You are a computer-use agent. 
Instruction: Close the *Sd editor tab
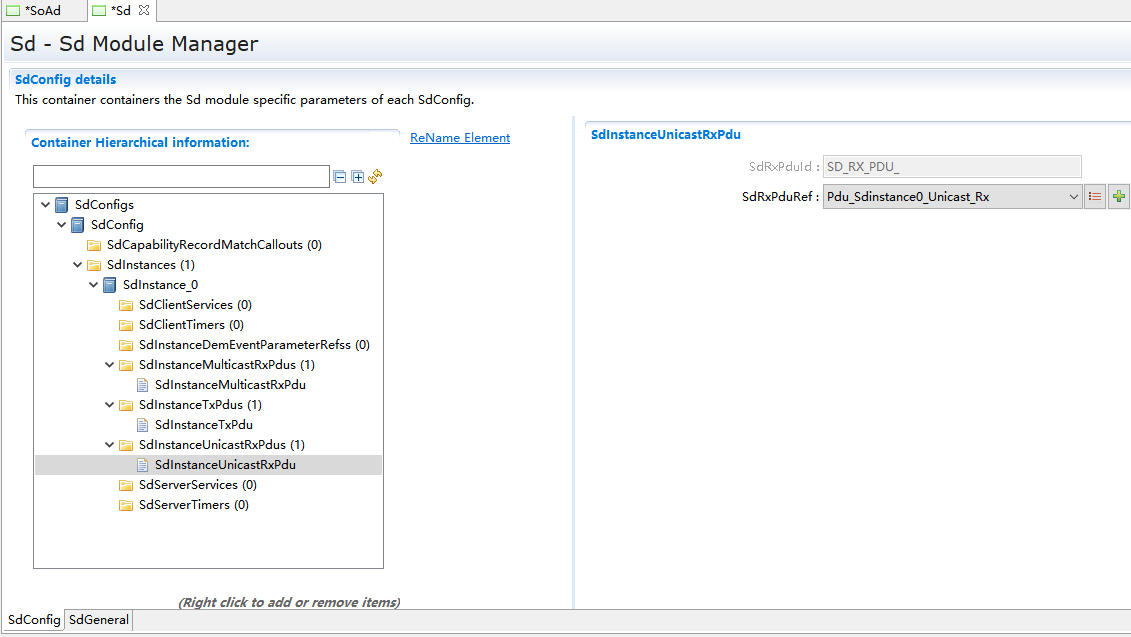point(144,10)
